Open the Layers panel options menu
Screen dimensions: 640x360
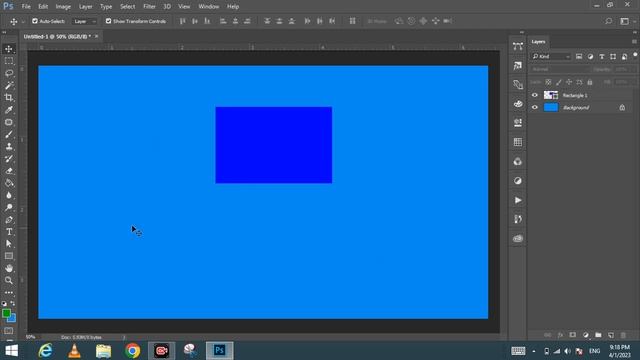click(x=634, y=42)
